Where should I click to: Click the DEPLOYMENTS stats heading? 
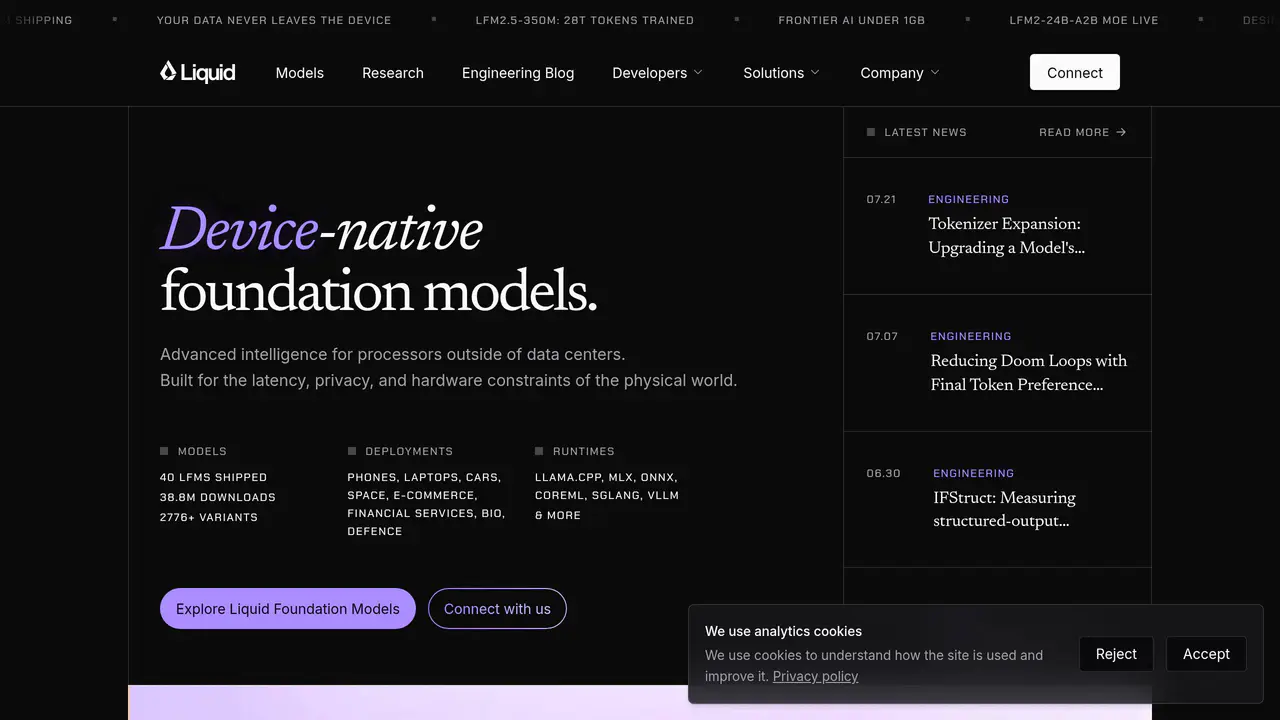409,451
